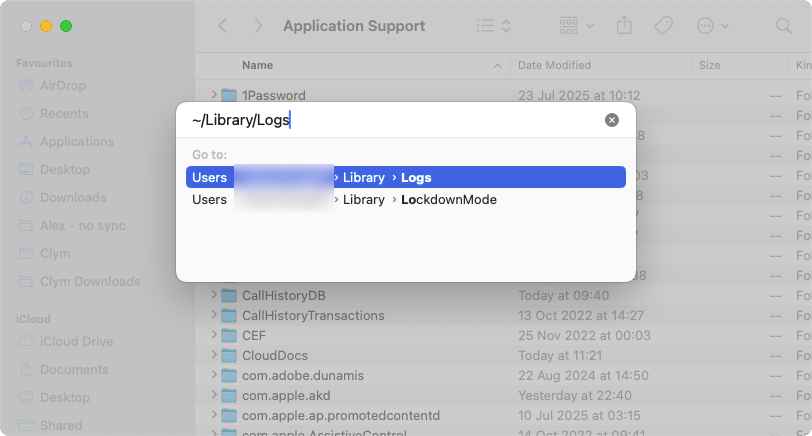
Task: Click the Documents page icon under iCloud
Action: [26, 369]
